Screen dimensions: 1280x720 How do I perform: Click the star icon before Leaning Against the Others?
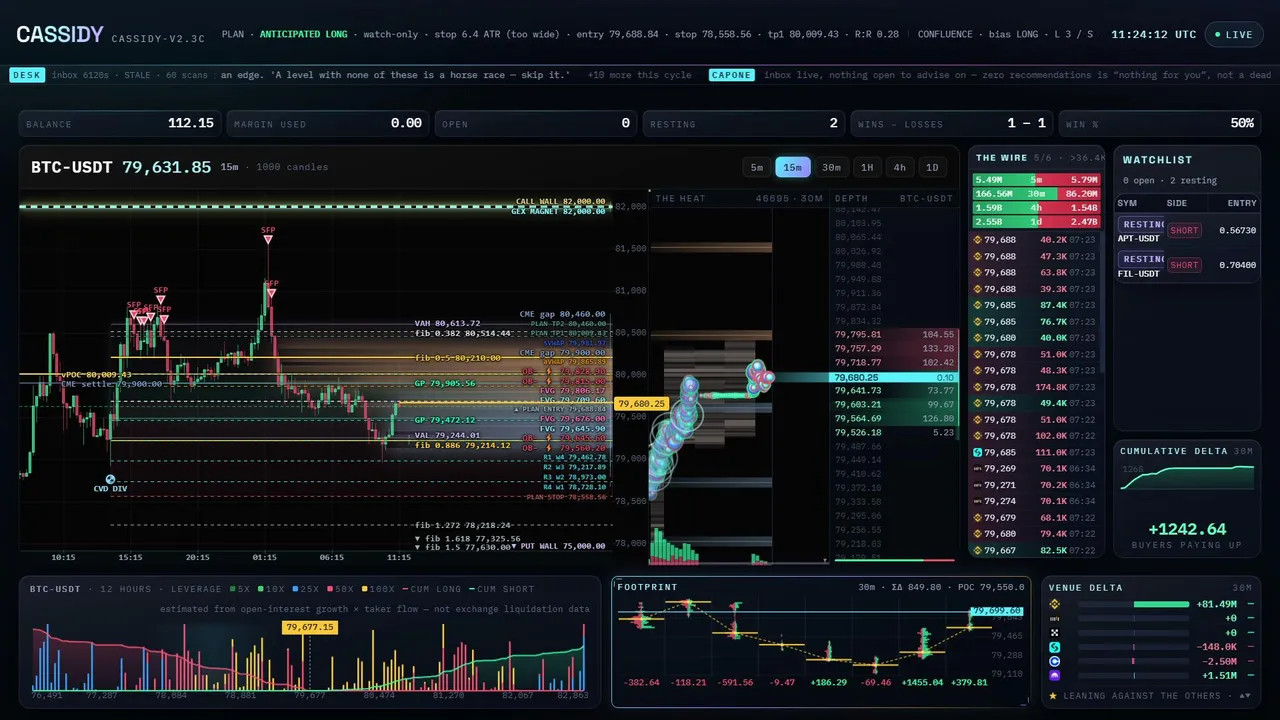coord(1053,695)
